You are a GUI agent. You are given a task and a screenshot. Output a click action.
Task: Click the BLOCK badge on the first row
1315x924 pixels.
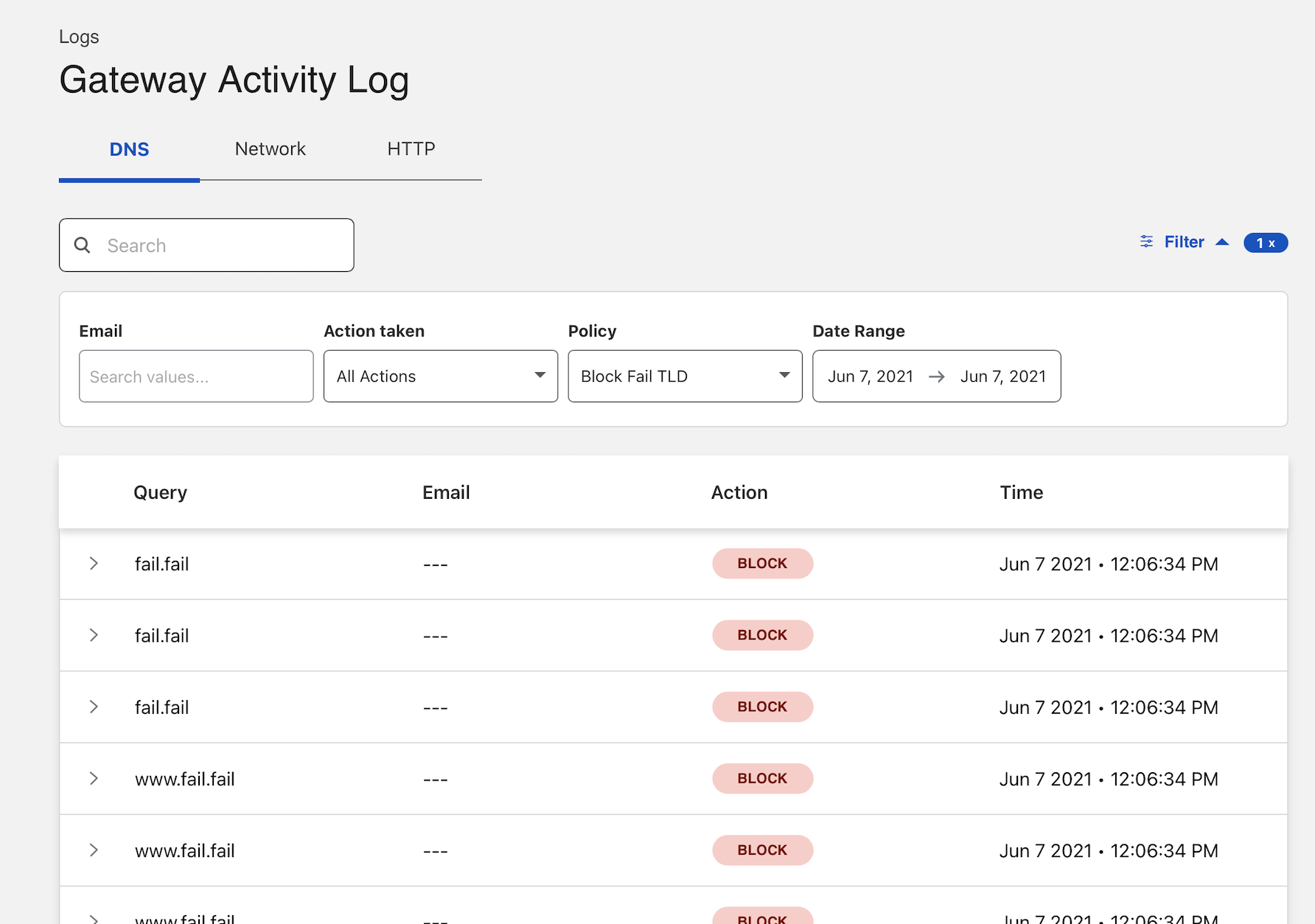click(x=762, y=563)
